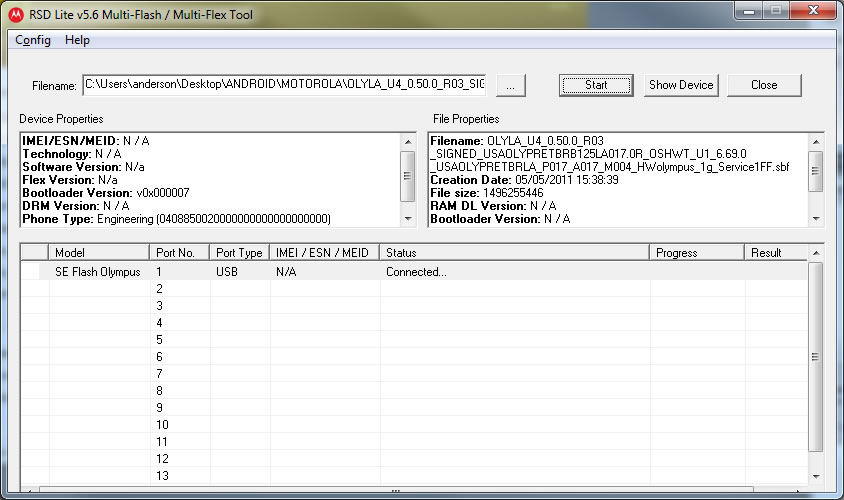This screenshot has width=844, height=500.
Task: Click the Progress column header
Action: (x=697, y=252)
